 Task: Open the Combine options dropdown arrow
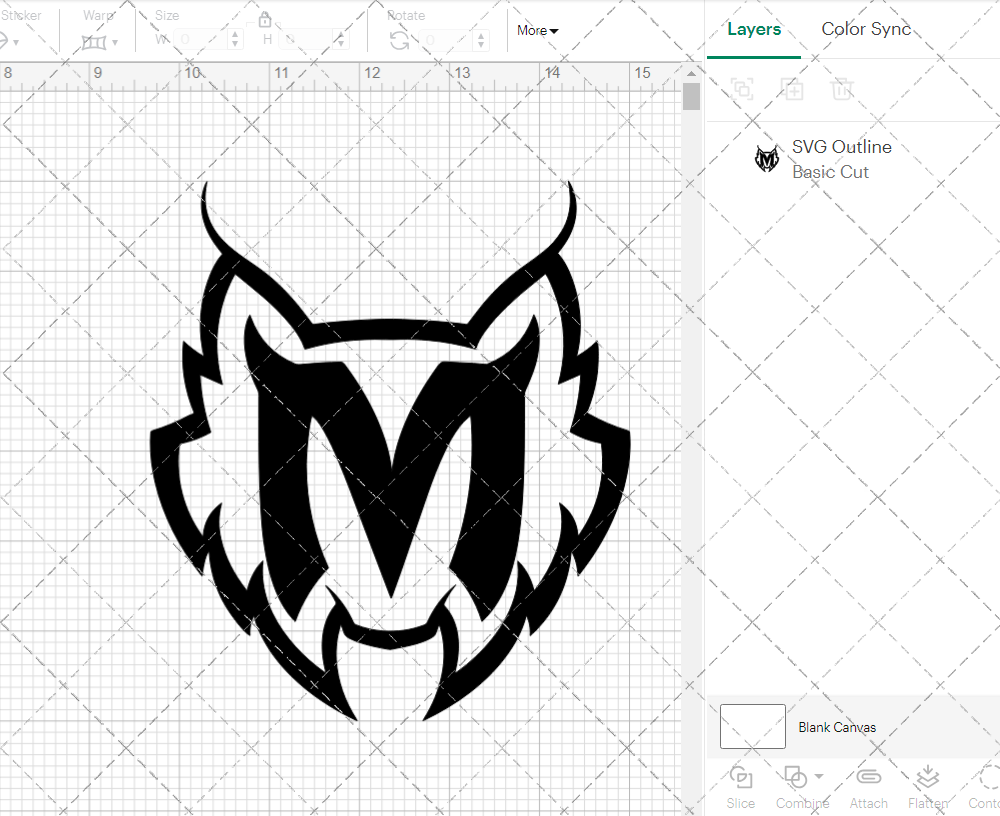(x=819, y=776)
